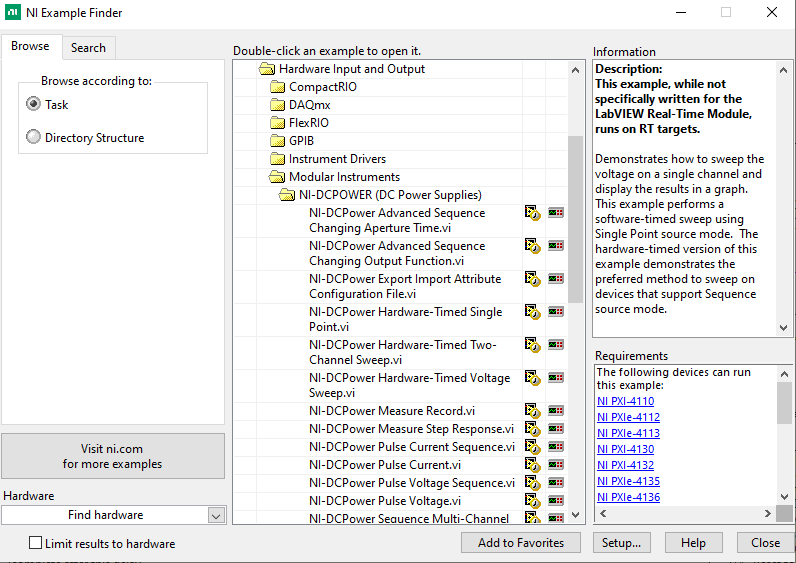Open the NI PXI-4130 device link
796x563 pixels.
(x=625, y=449)
